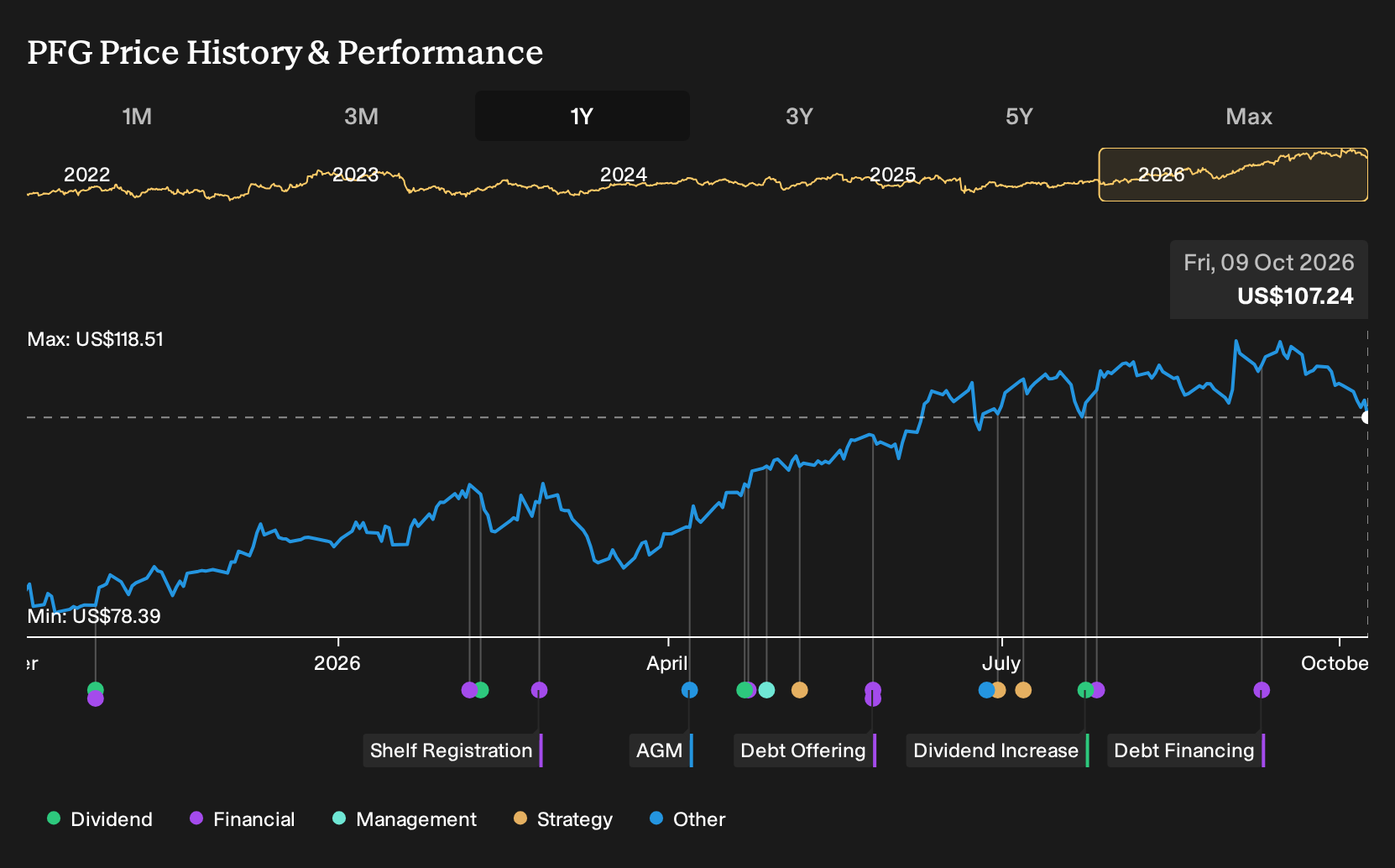
Task: Click the purple dot right of Dividend Increase's green dot
Action: [1097, 690]
